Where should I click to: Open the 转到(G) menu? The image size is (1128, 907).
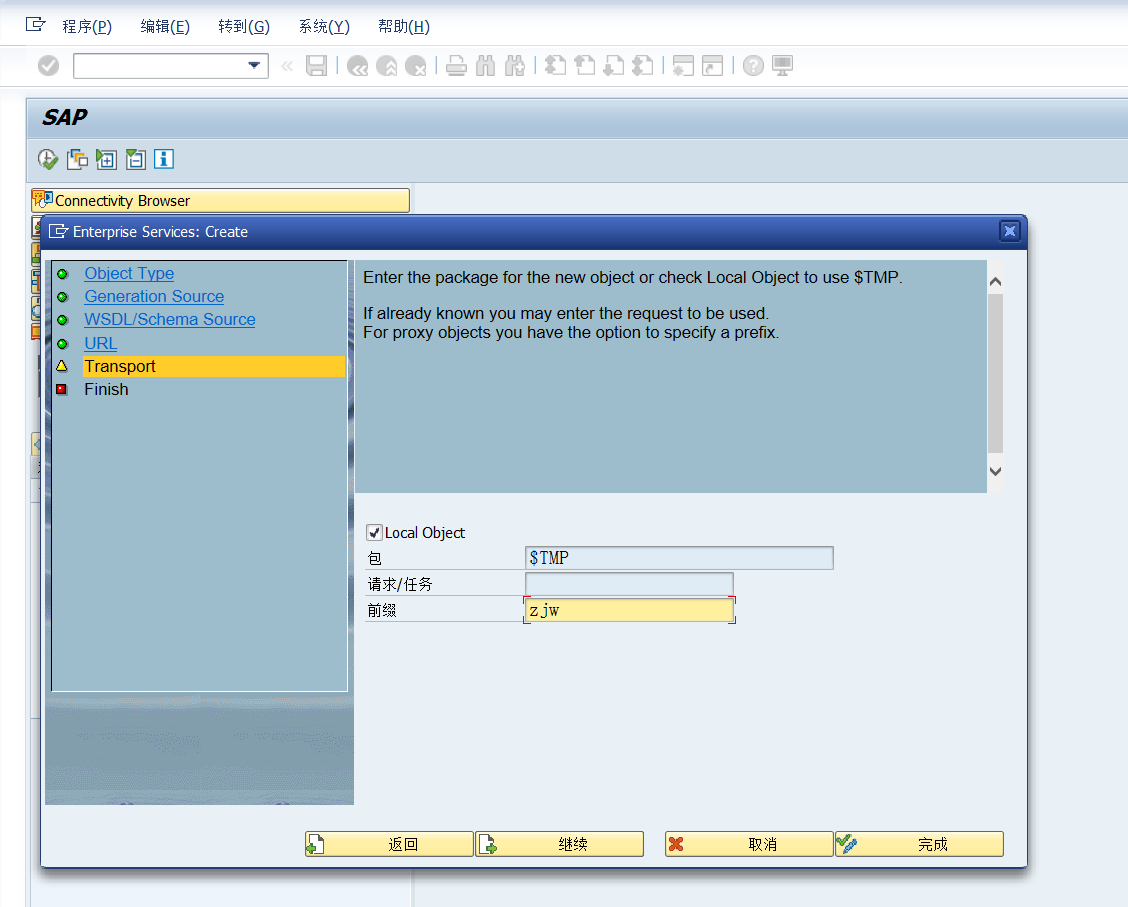244,27
